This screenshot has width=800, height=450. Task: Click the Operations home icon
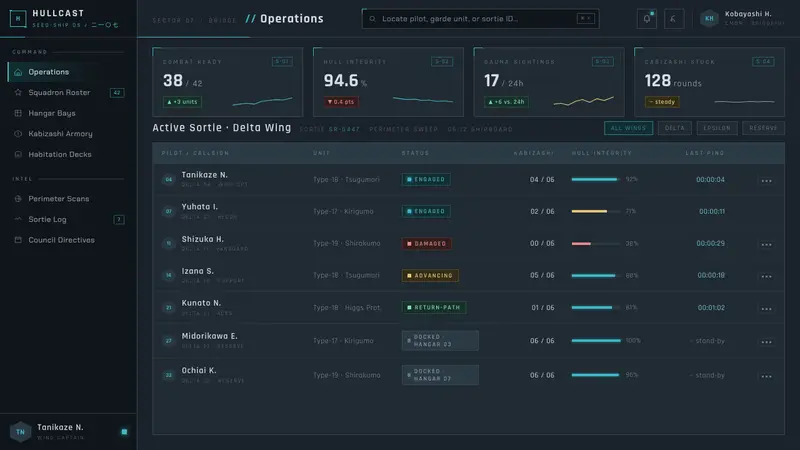[x=18, y=72]
